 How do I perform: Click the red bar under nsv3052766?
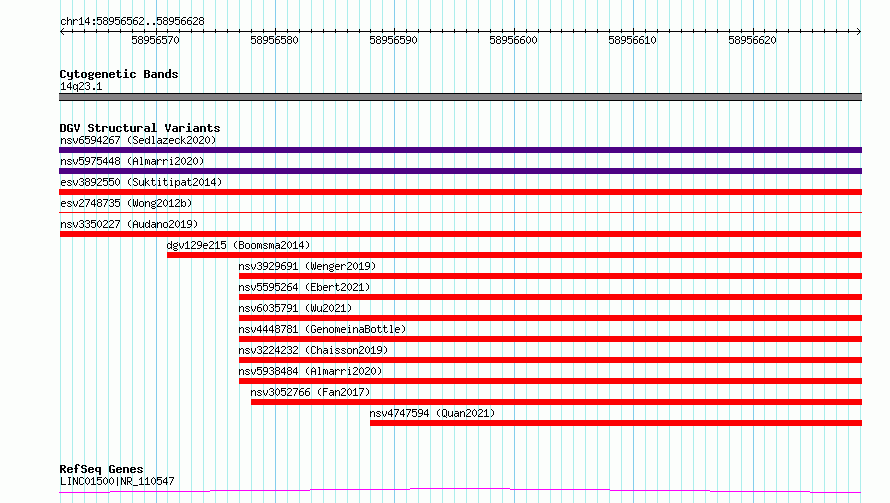(x=556, y=402)
